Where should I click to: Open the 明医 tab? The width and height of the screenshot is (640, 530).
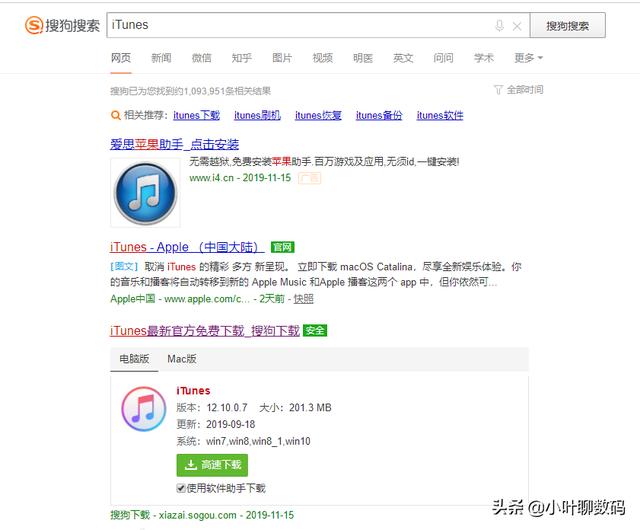pyautogui.click(x=363, y=58)
